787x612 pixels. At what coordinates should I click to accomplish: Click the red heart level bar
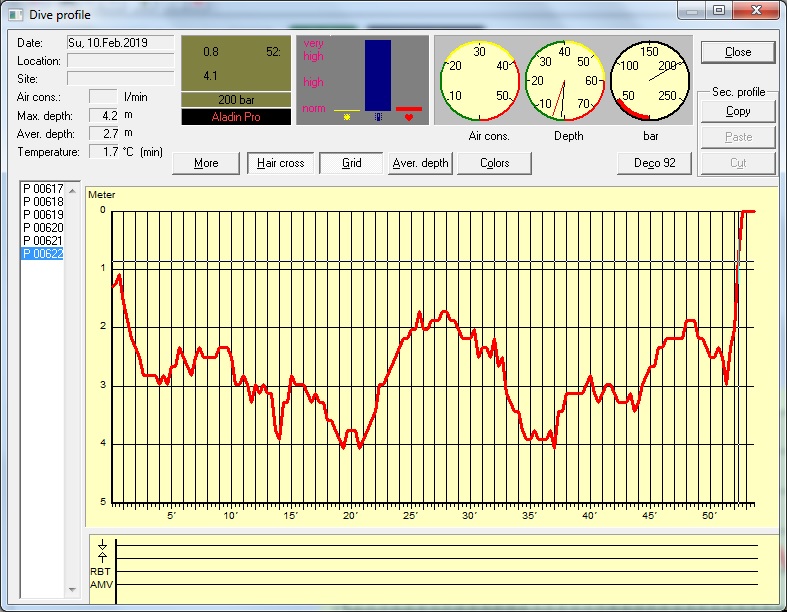[409, 109]
